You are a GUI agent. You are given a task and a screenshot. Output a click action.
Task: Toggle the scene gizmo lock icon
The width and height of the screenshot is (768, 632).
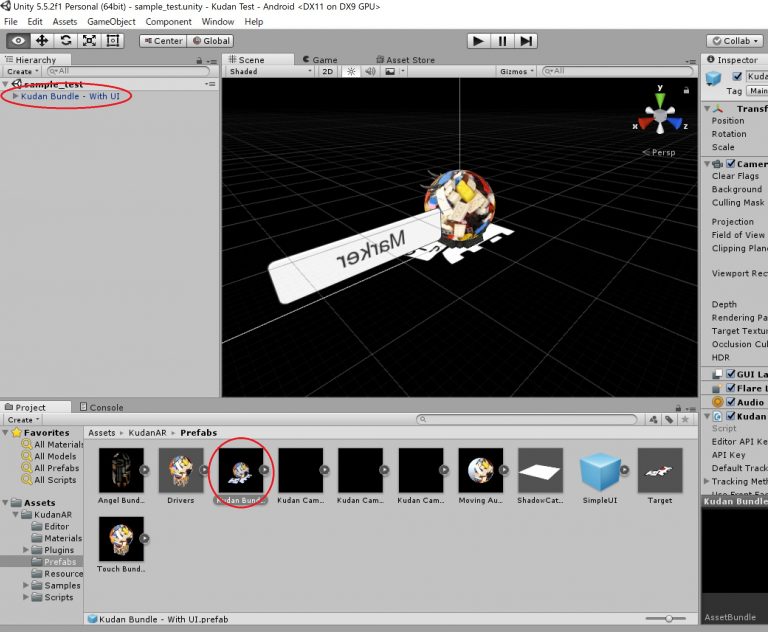click(x=686, y=90)
